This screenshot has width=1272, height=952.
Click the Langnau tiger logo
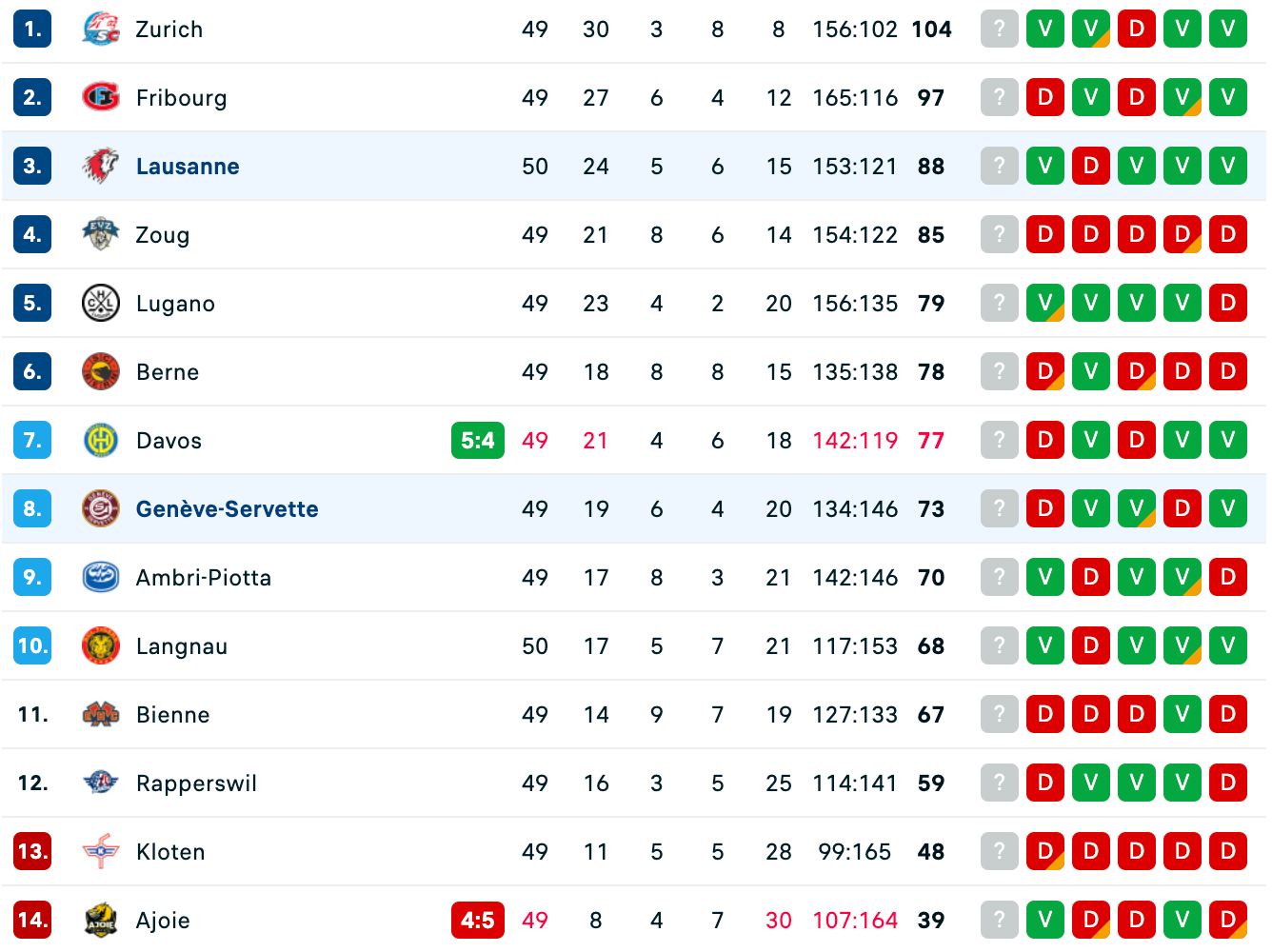(x=100, y=646)
